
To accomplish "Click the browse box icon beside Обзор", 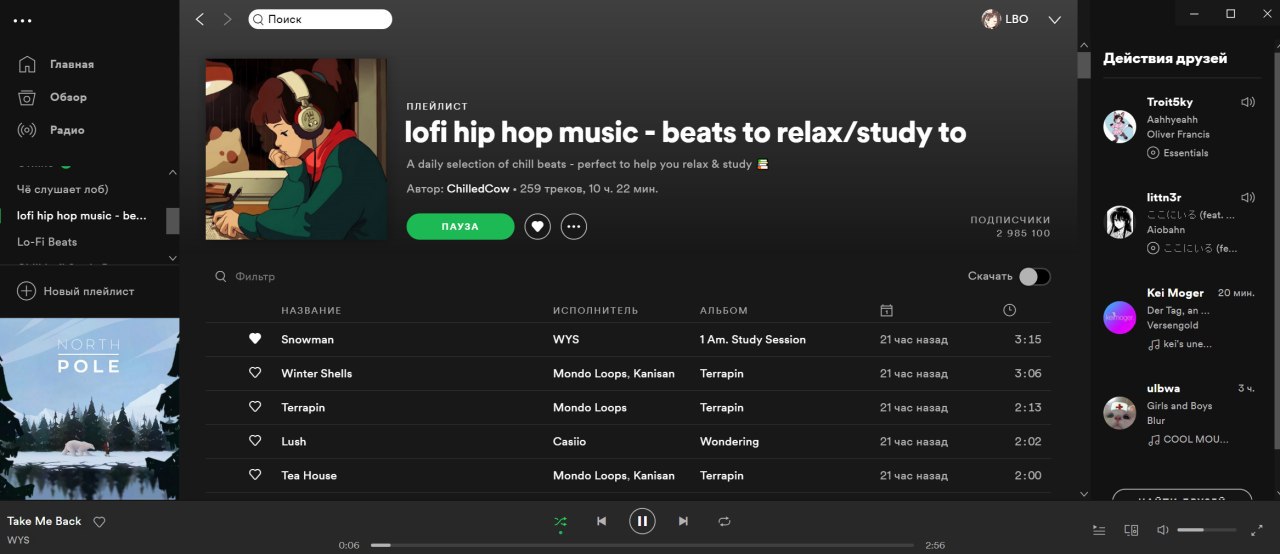I will tap(28, 97).
